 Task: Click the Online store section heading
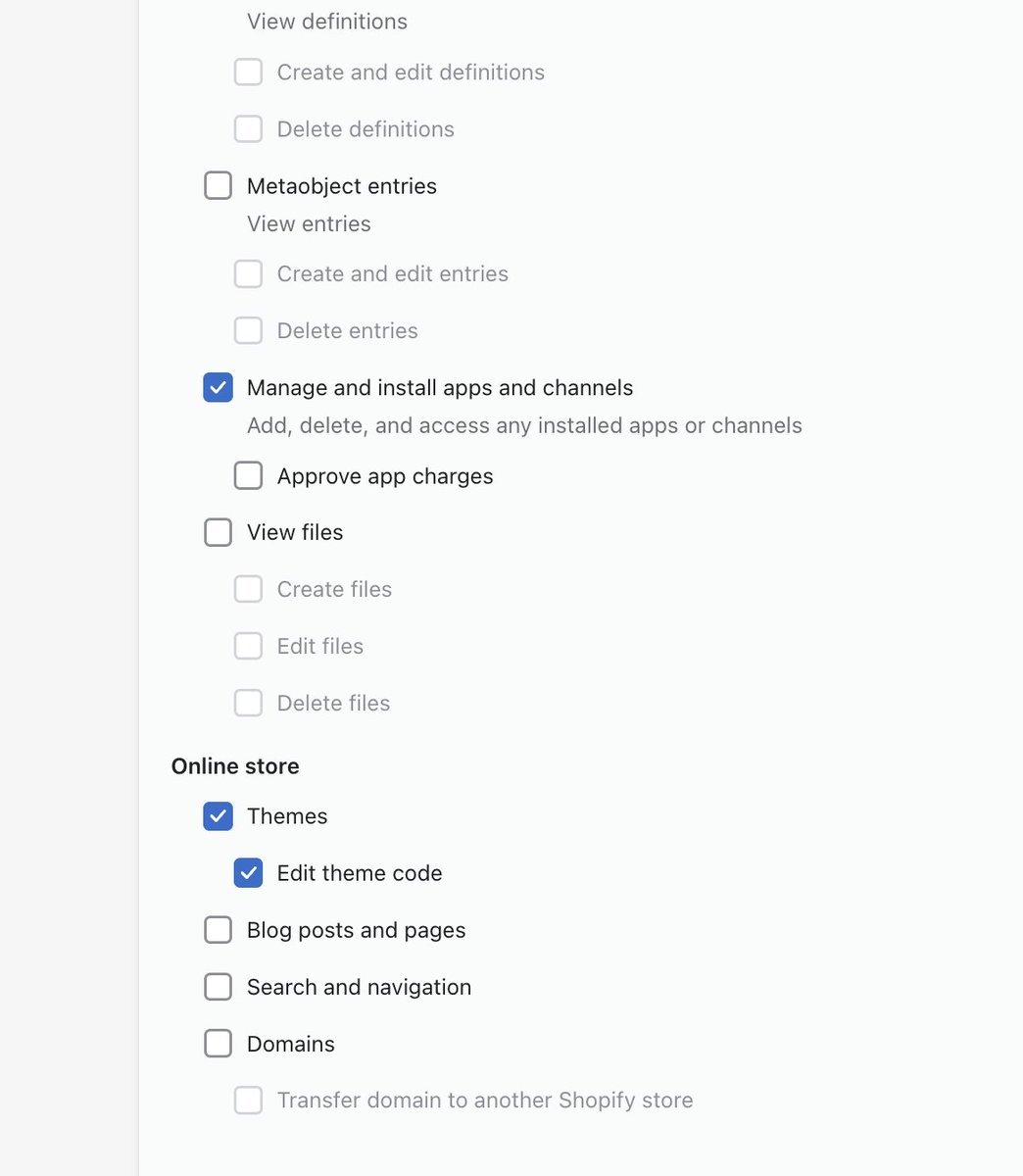coord(235,766)
